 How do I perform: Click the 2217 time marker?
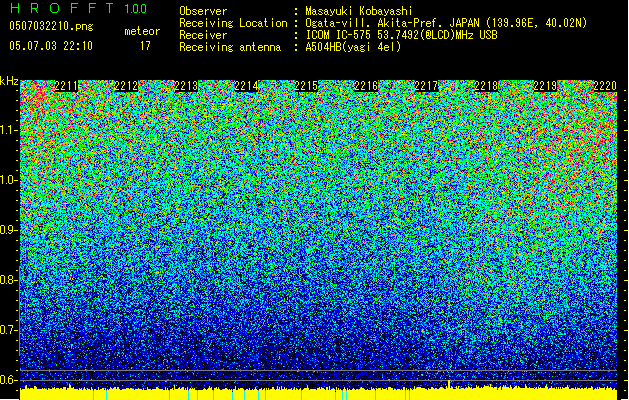pyautogui.click(x=426, y=86)
